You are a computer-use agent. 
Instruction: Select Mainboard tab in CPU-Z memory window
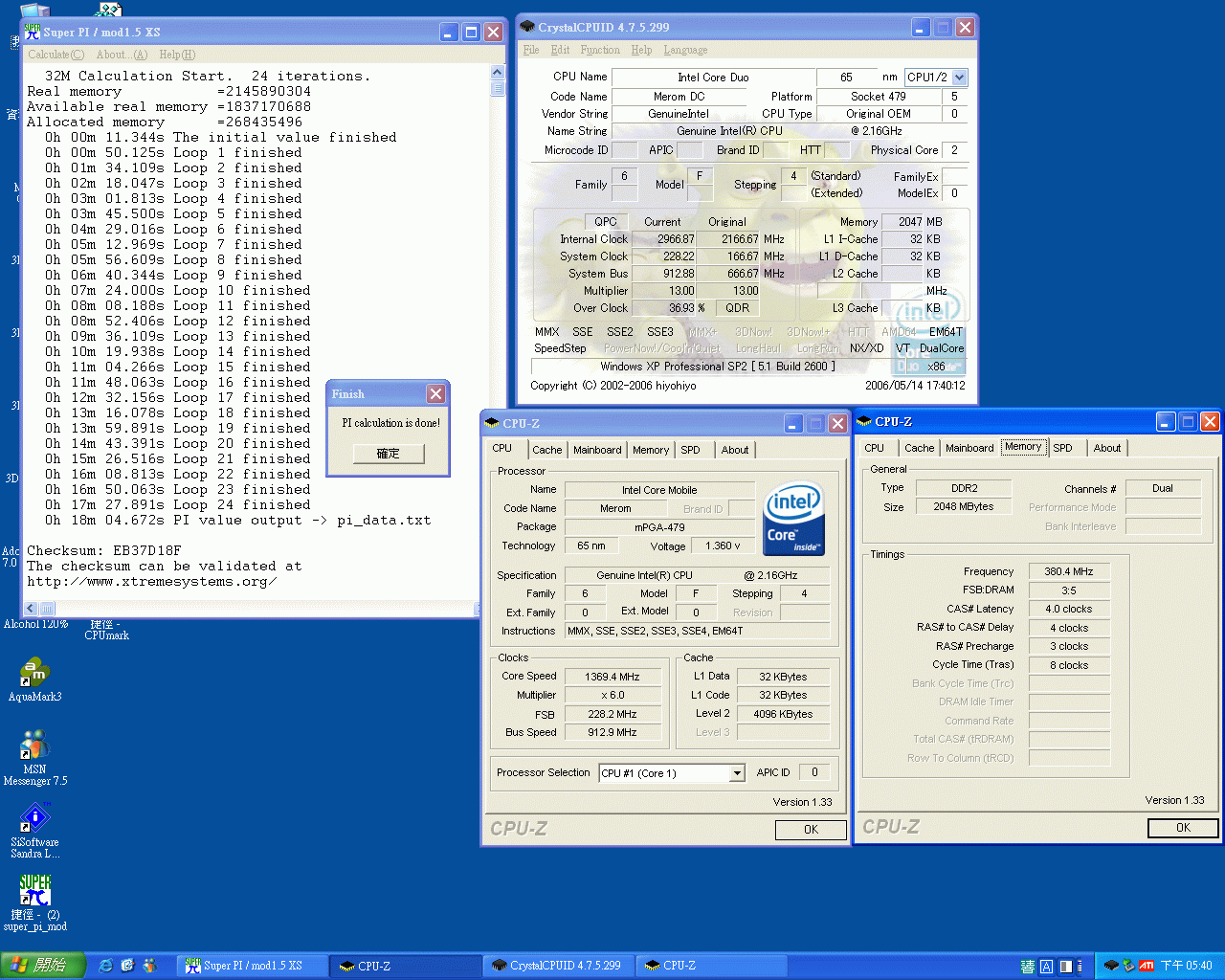969,448
